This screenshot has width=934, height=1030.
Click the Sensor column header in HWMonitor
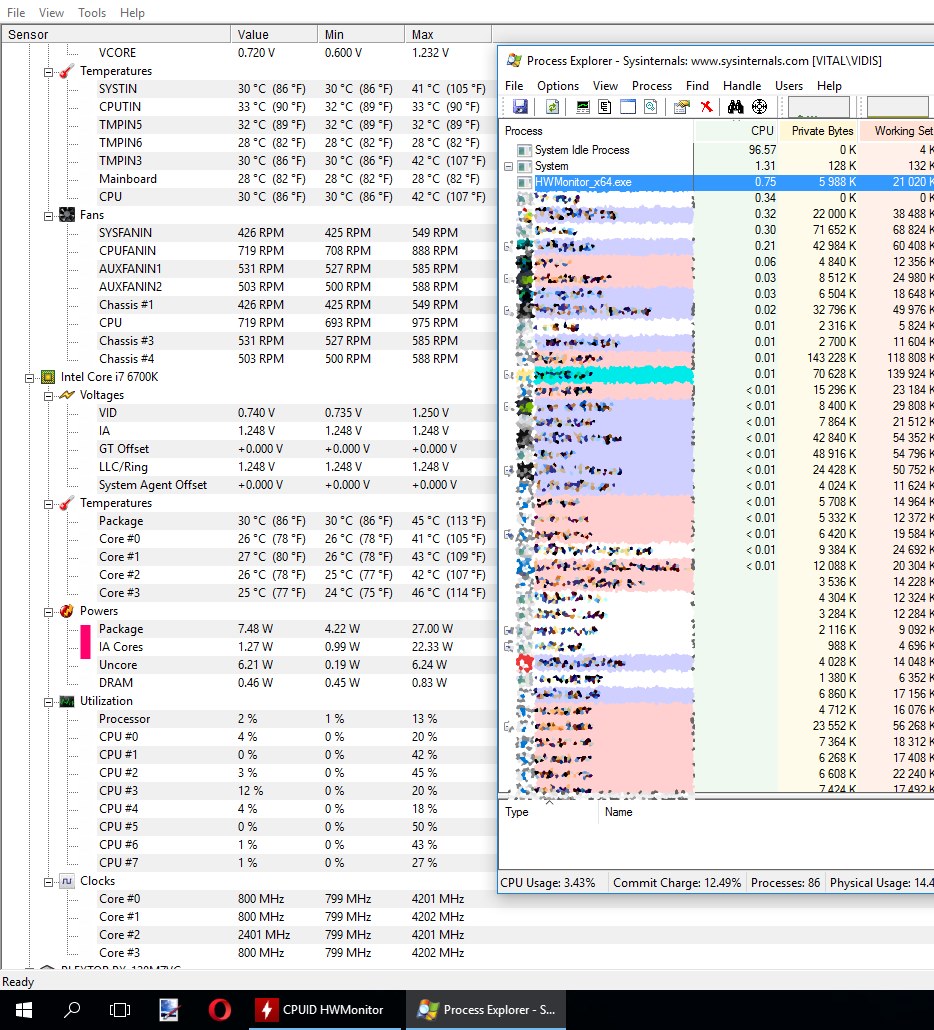click(116, 34)
